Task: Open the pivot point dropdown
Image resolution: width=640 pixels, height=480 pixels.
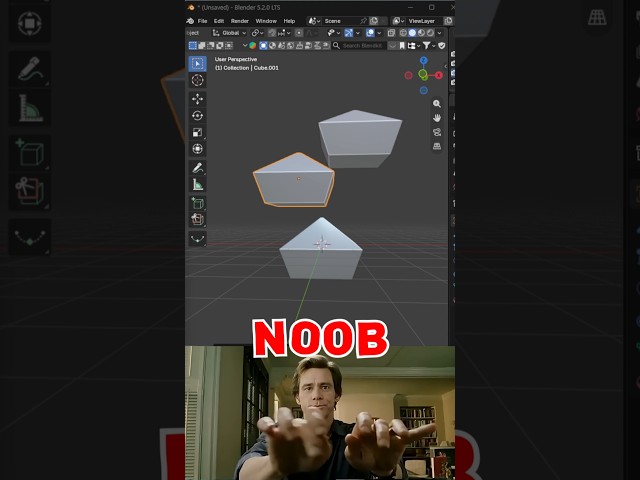Action: point(257,33)
